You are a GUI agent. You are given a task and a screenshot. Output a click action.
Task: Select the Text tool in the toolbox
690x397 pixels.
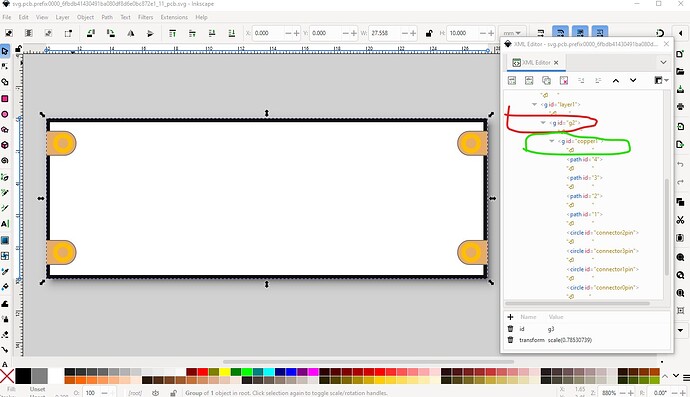coord(5,224)
